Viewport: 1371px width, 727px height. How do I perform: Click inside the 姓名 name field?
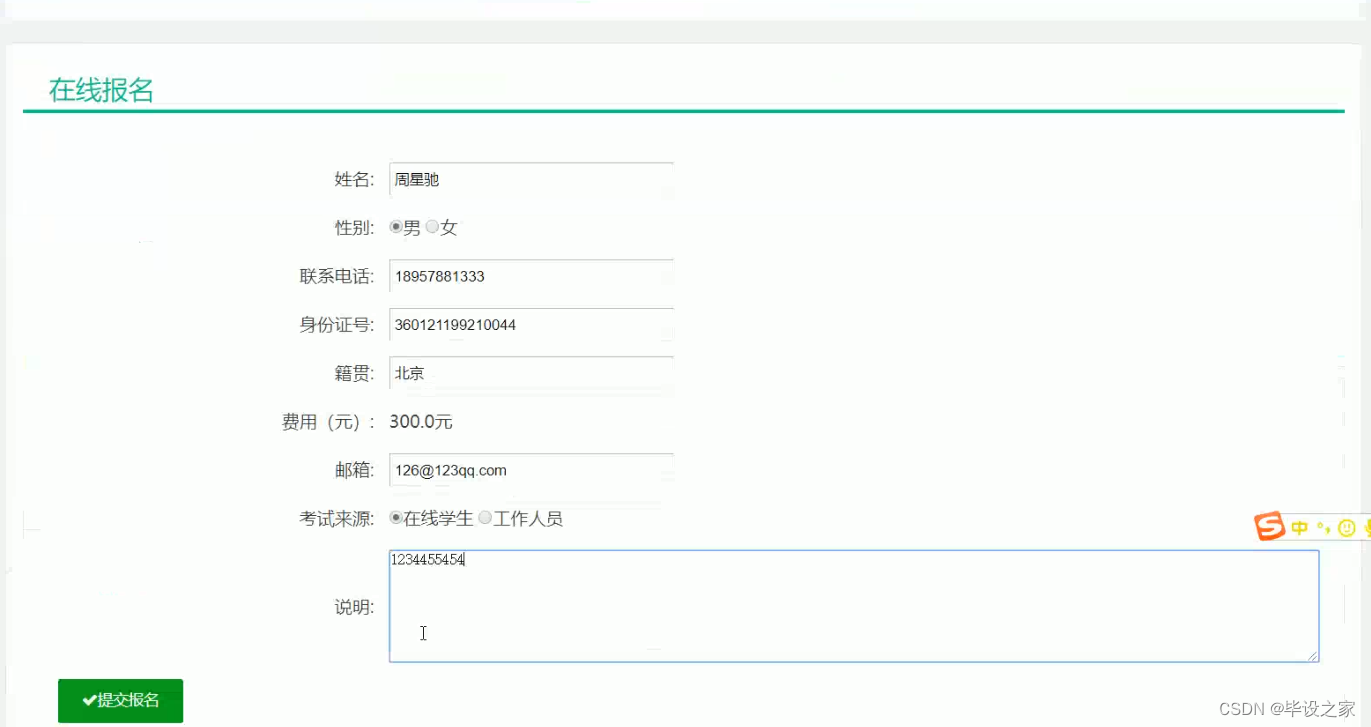[x=530, y=180]
